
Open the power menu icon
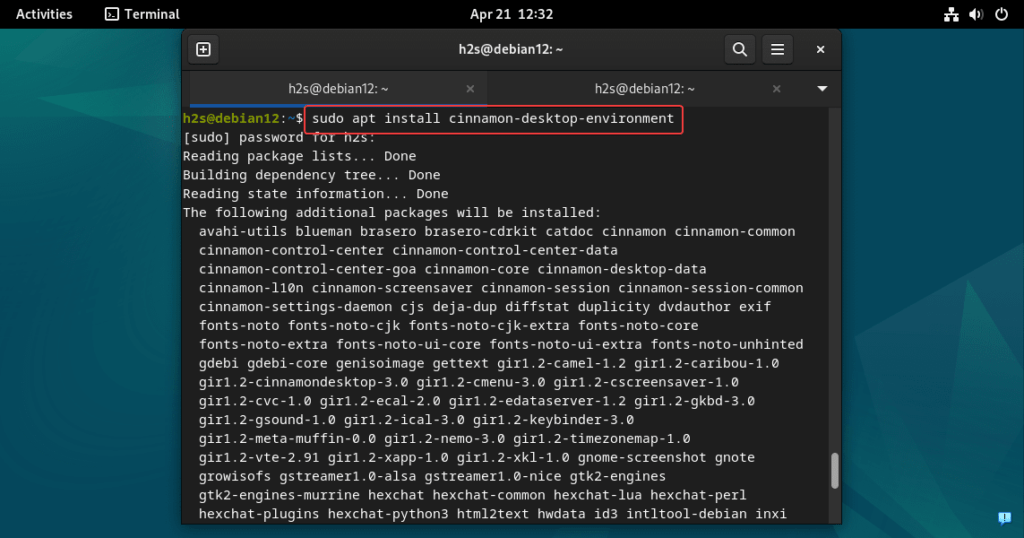(x=1001, y=14)
